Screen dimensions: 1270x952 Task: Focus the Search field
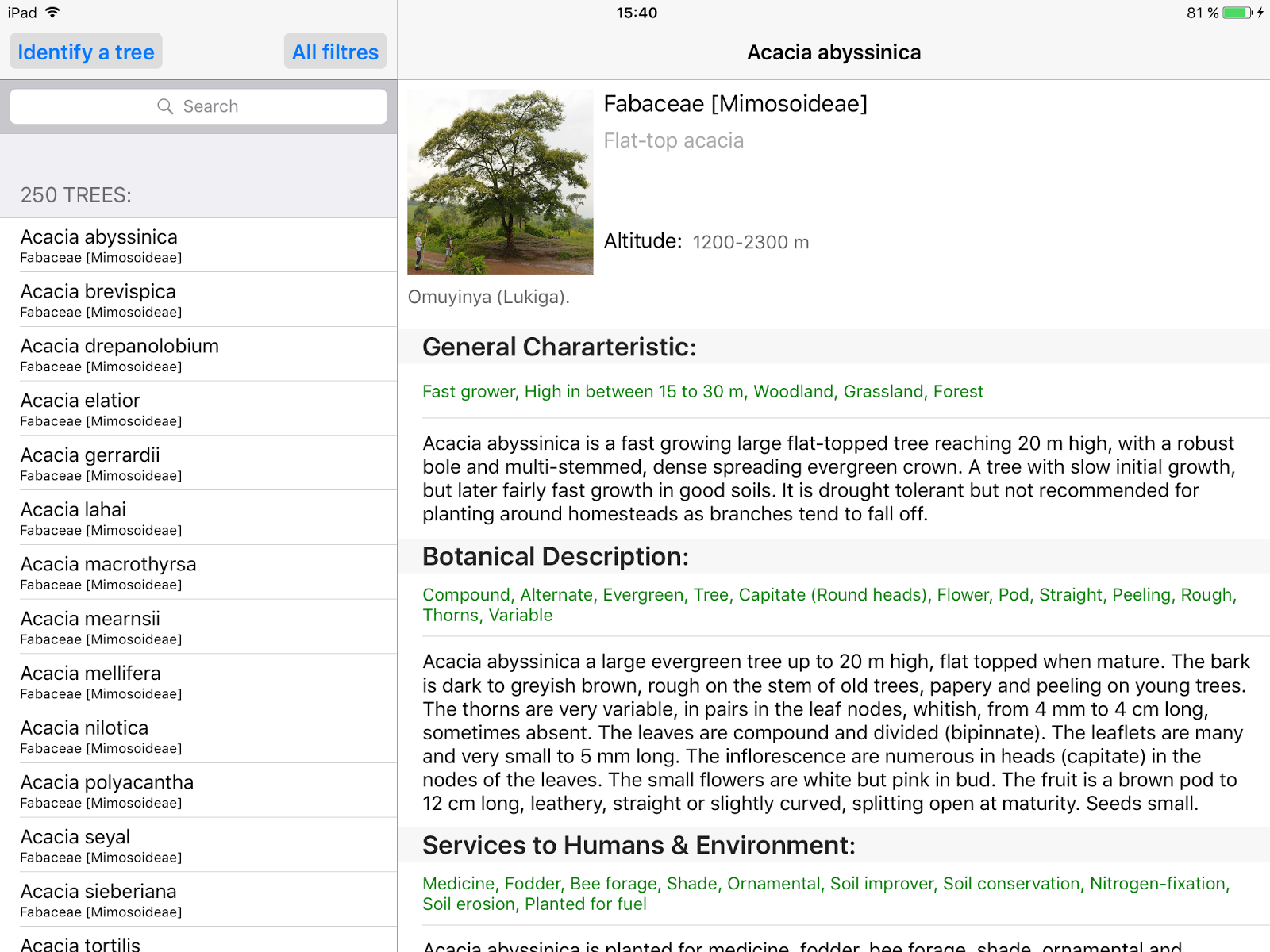point(198,106)
